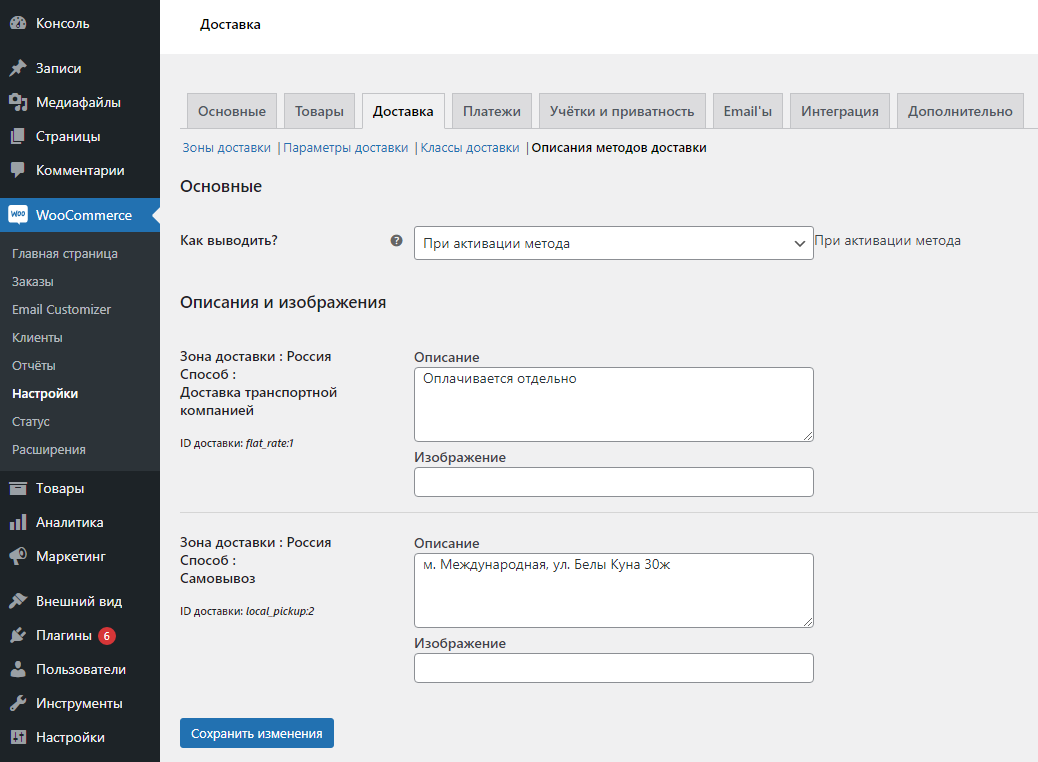1038x762 pixels.
Task: Open Расширения in the WooCommerce submenu
Action: point(49,450)
